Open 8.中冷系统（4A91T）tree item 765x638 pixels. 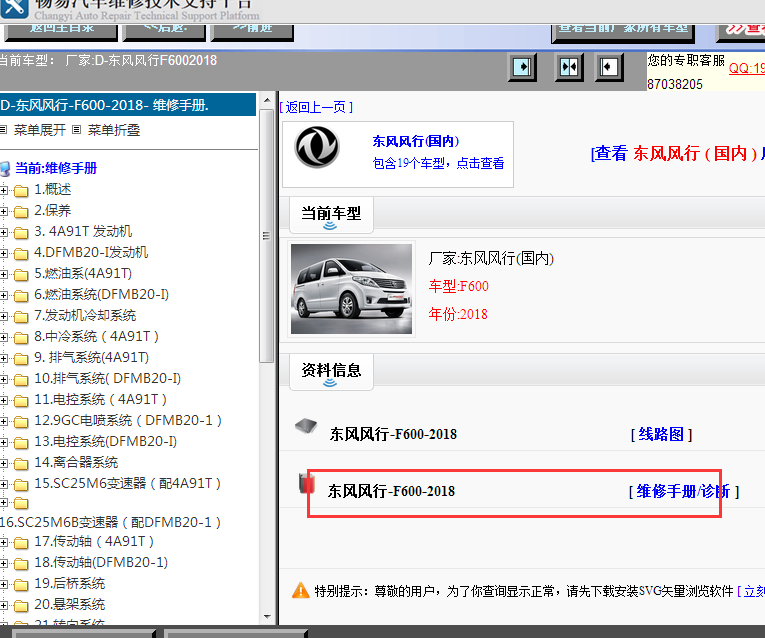click(96, 337)
